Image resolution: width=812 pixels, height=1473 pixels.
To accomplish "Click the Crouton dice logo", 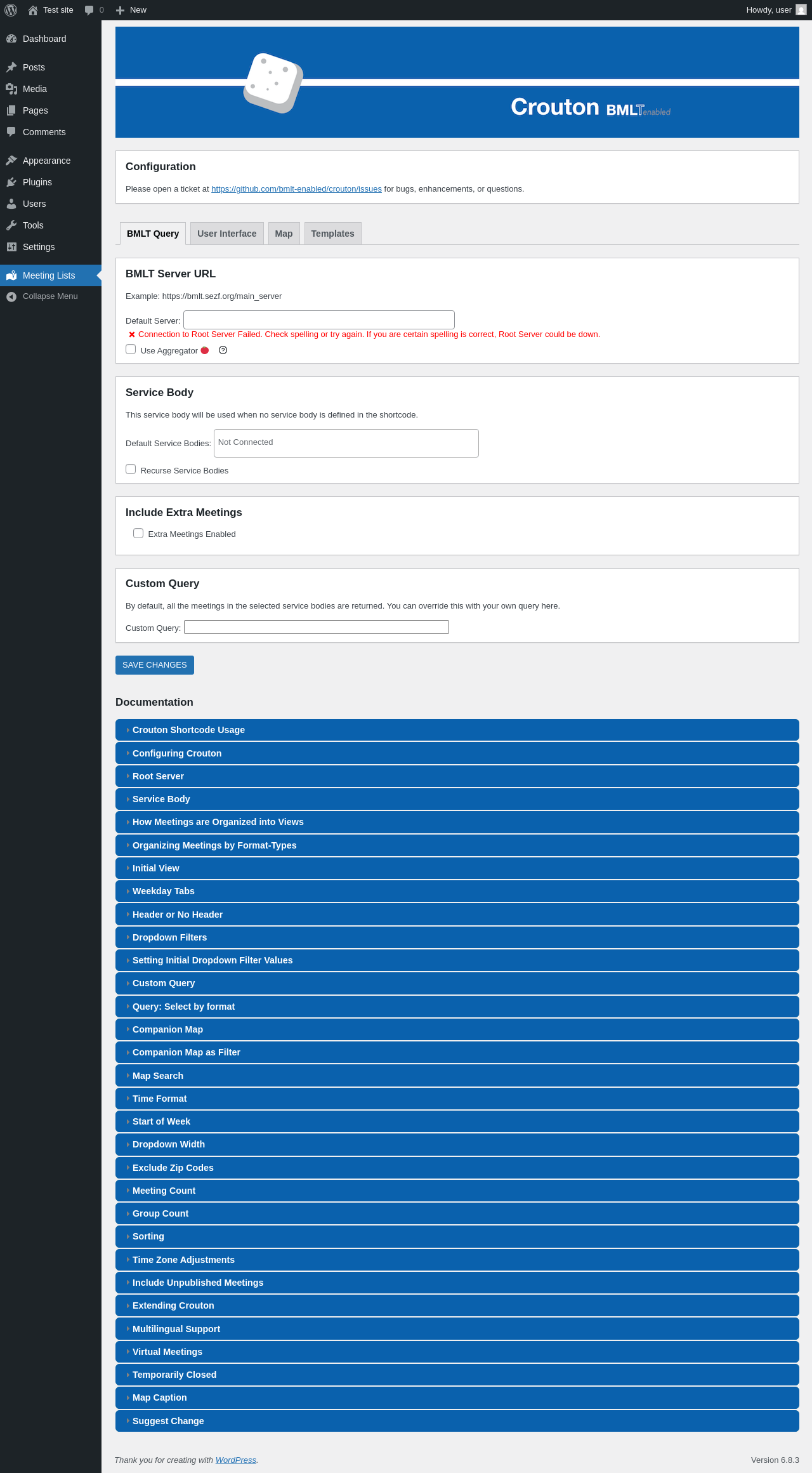I will pyautogui.click(x=273, y=83).
